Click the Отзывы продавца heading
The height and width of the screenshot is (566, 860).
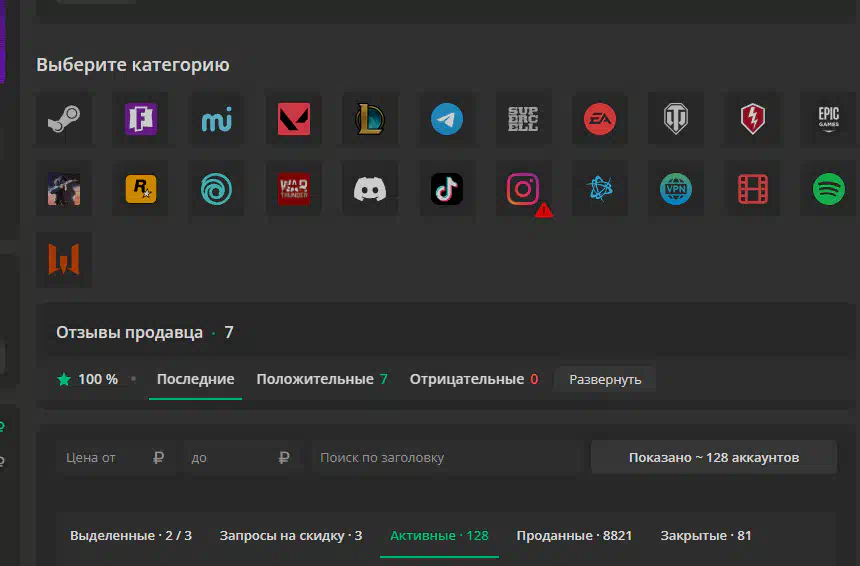(129, 333)
